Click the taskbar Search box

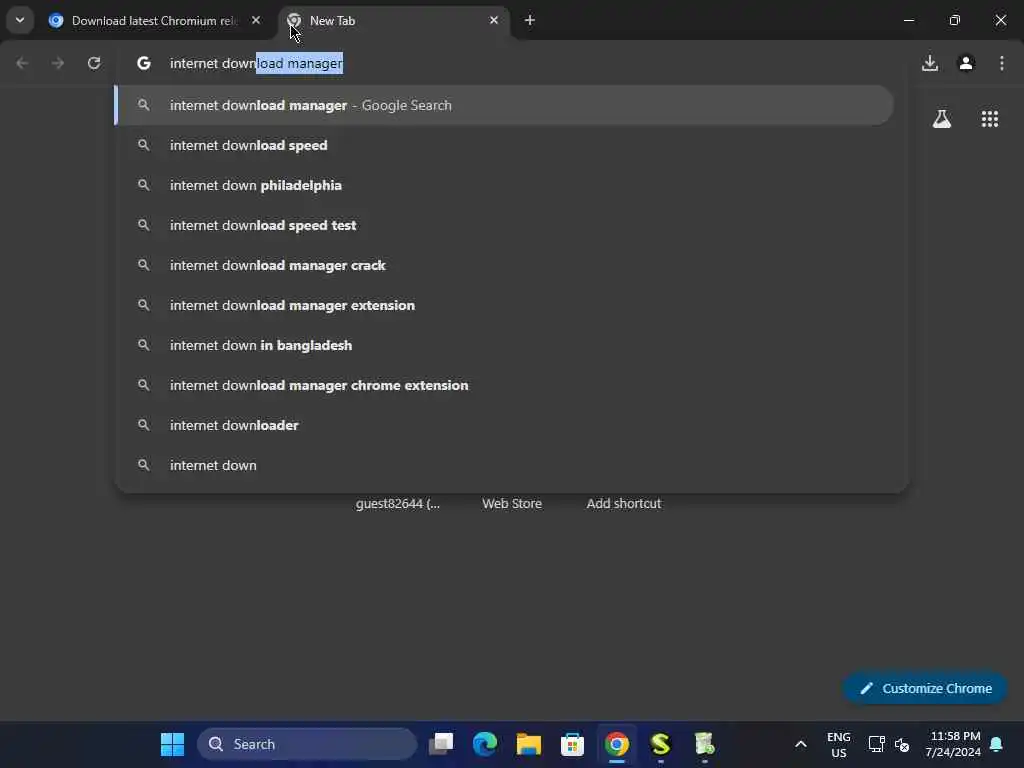coord(307,744)
